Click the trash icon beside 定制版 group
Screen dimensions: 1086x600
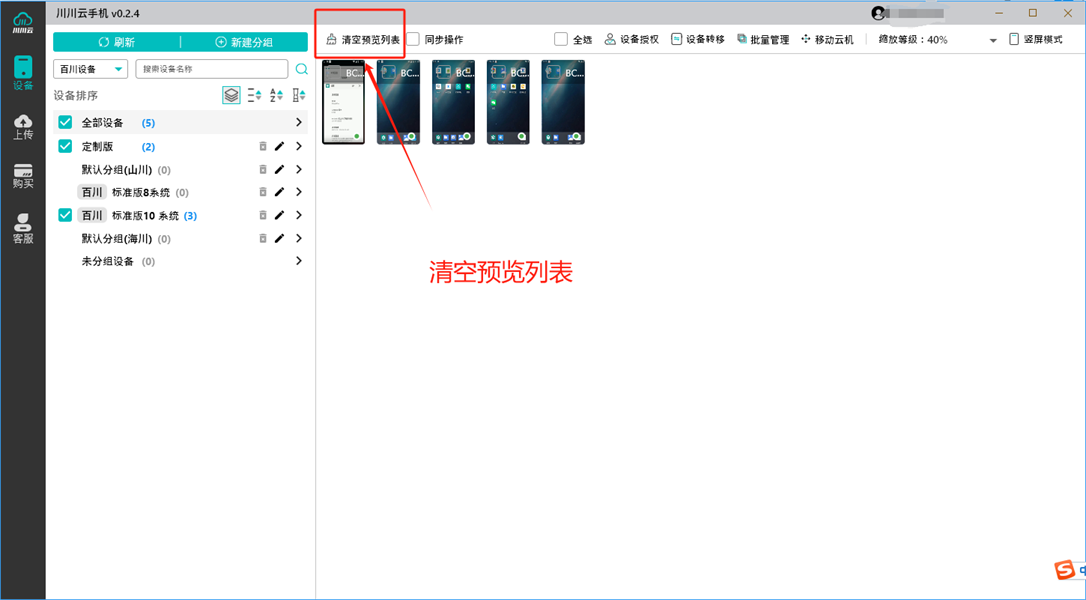click(262, 146)
